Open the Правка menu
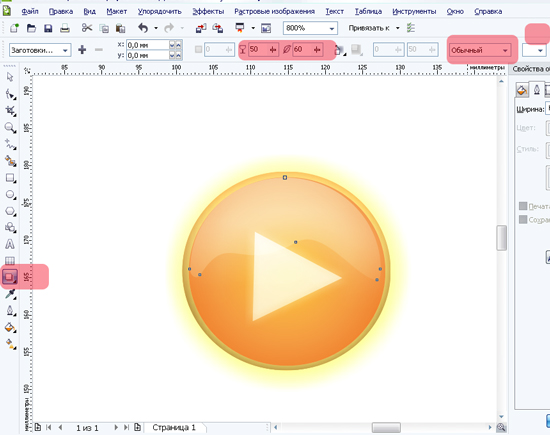The image size is (550, 435). (61, 12)
